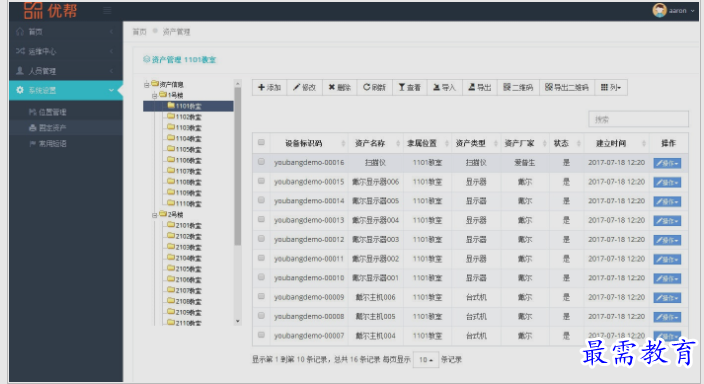
Task: Select the 1110教室 folder in the tree
Action: tap(185, 203)
